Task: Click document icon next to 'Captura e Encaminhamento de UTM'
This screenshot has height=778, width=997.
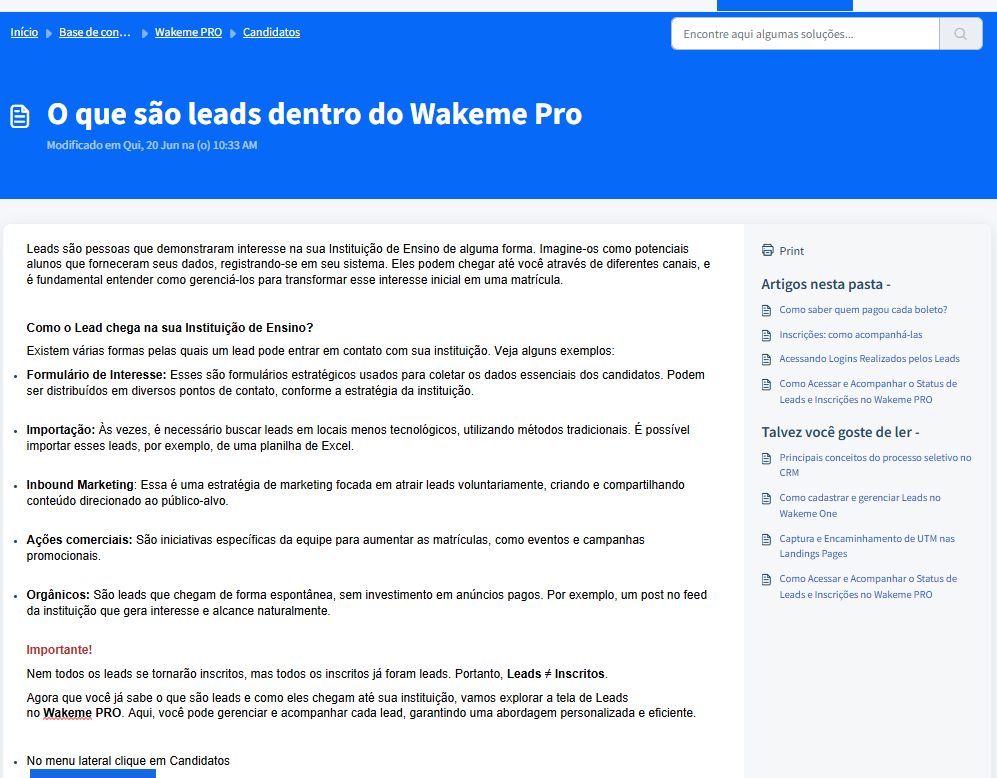Action: [x=766, y=539]
